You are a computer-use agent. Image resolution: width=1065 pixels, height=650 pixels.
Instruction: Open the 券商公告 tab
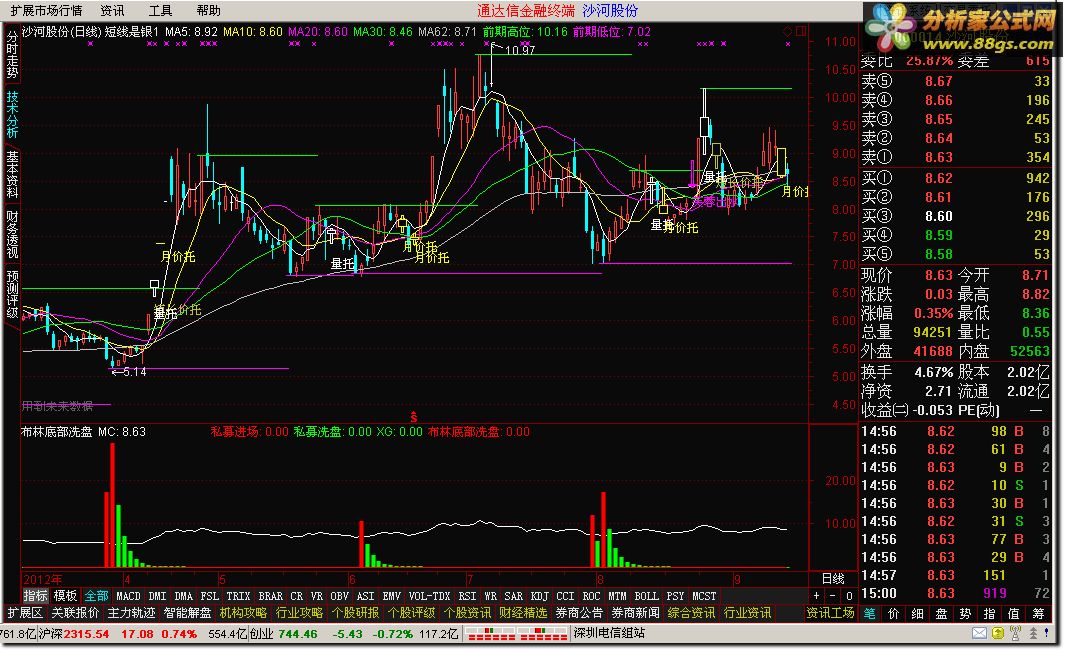(579, 613)
